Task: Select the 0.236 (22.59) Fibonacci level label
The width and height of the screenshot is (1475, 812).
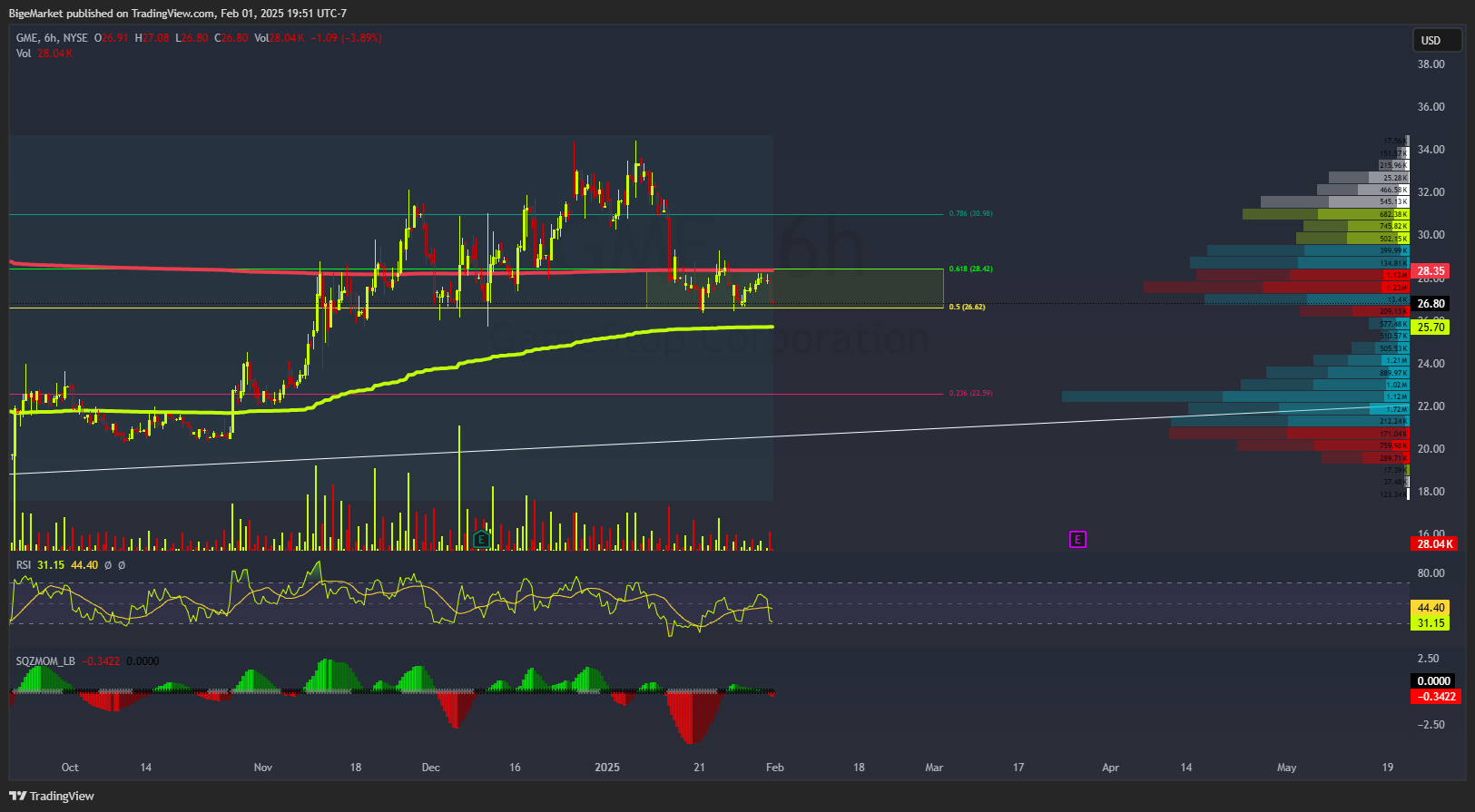Action: (970, 394)
